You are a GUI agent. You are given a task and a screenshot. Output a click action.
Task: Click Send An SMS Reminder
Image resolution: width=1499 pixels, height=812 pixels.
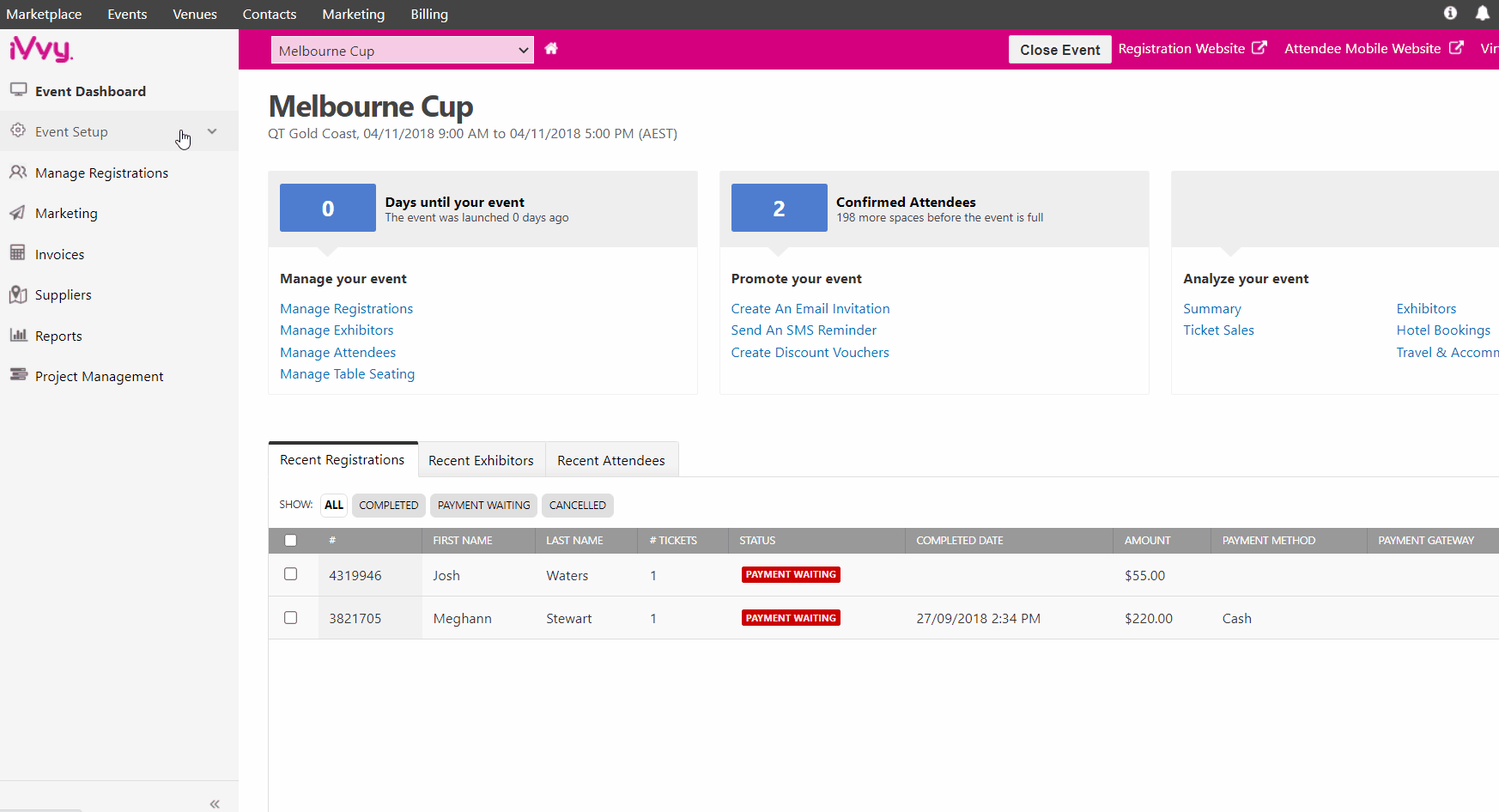pos(804,330)
